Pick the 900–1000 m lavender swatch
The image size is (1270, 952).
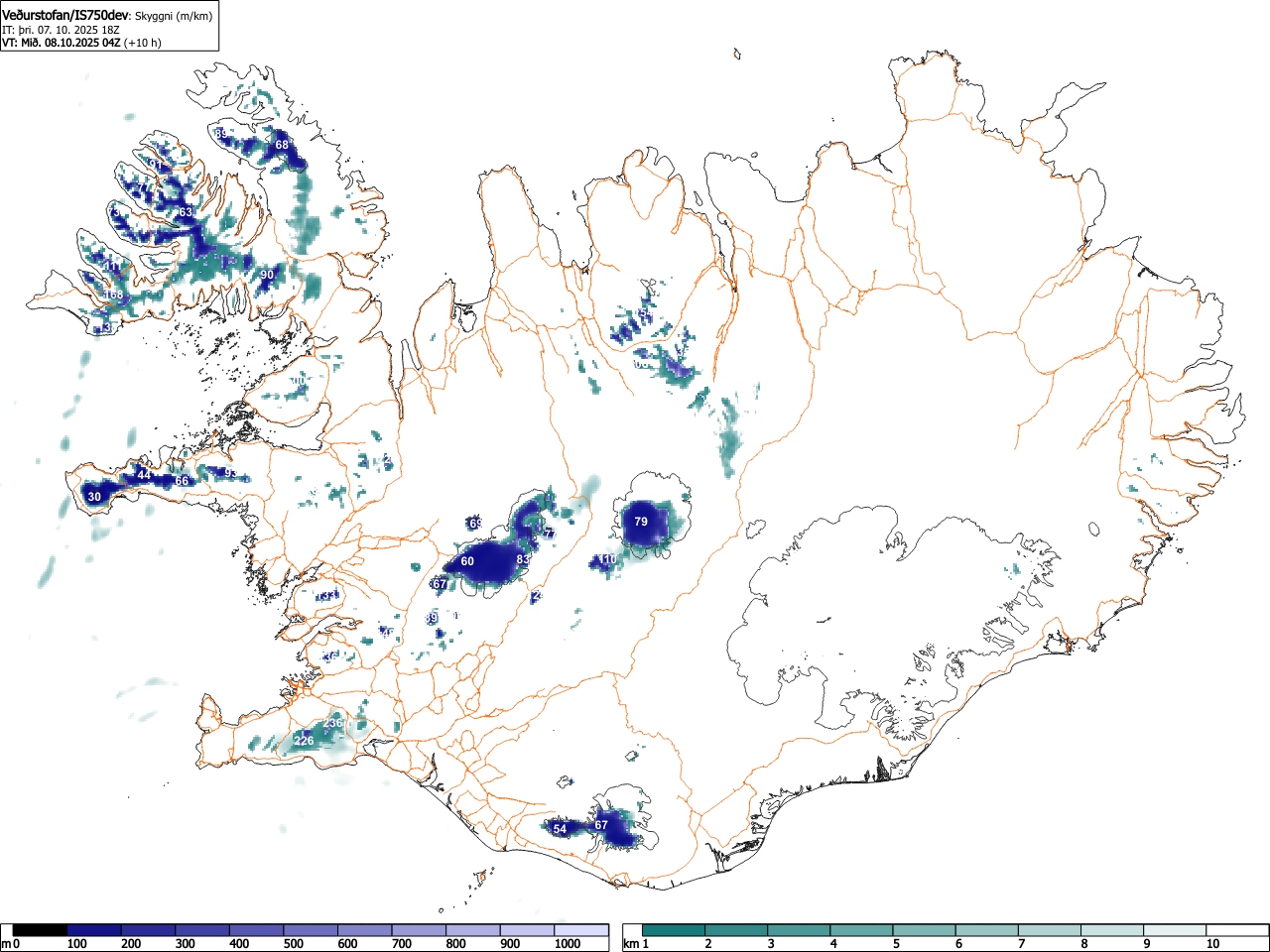point(527,930)
